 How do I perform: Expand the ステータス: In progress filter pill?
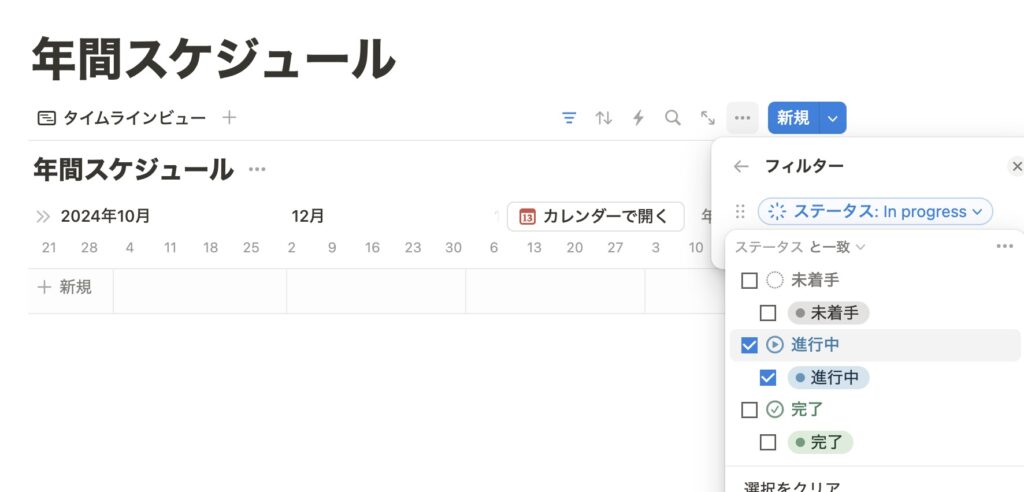[x=875, y=212]
